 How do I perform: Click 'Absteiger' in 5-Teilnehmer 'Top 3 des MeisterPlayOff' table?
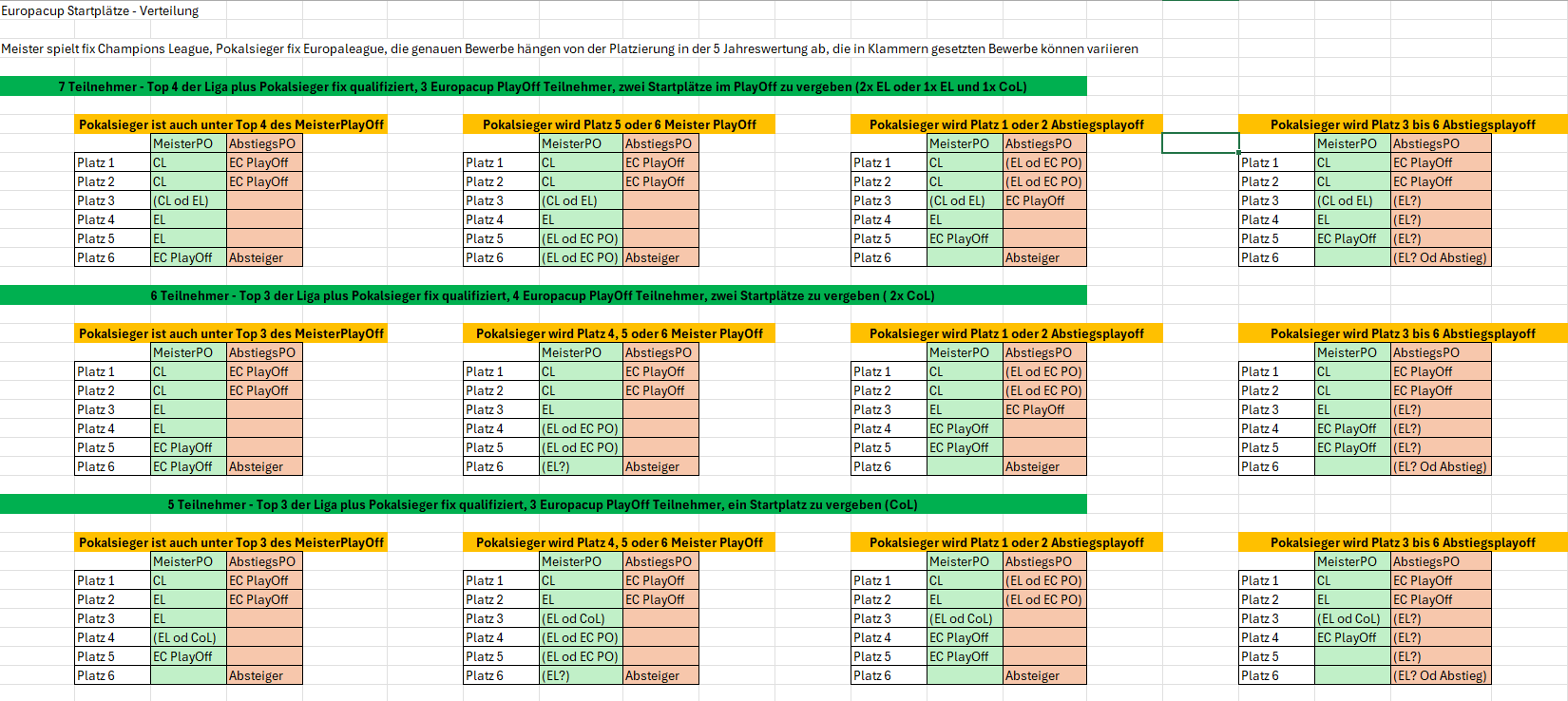(x=264, y=675)
